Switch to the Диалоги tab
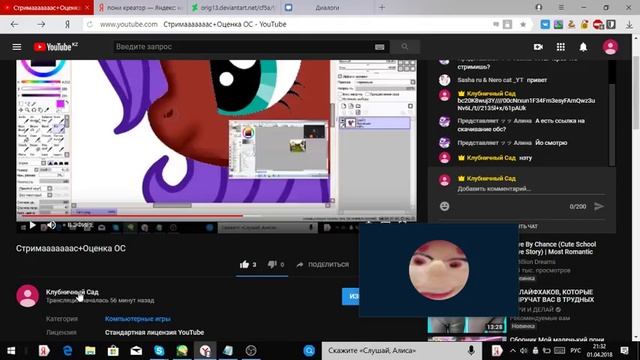Image resolution: width=640 pixels, height=360 pixels. coord(327,7)
